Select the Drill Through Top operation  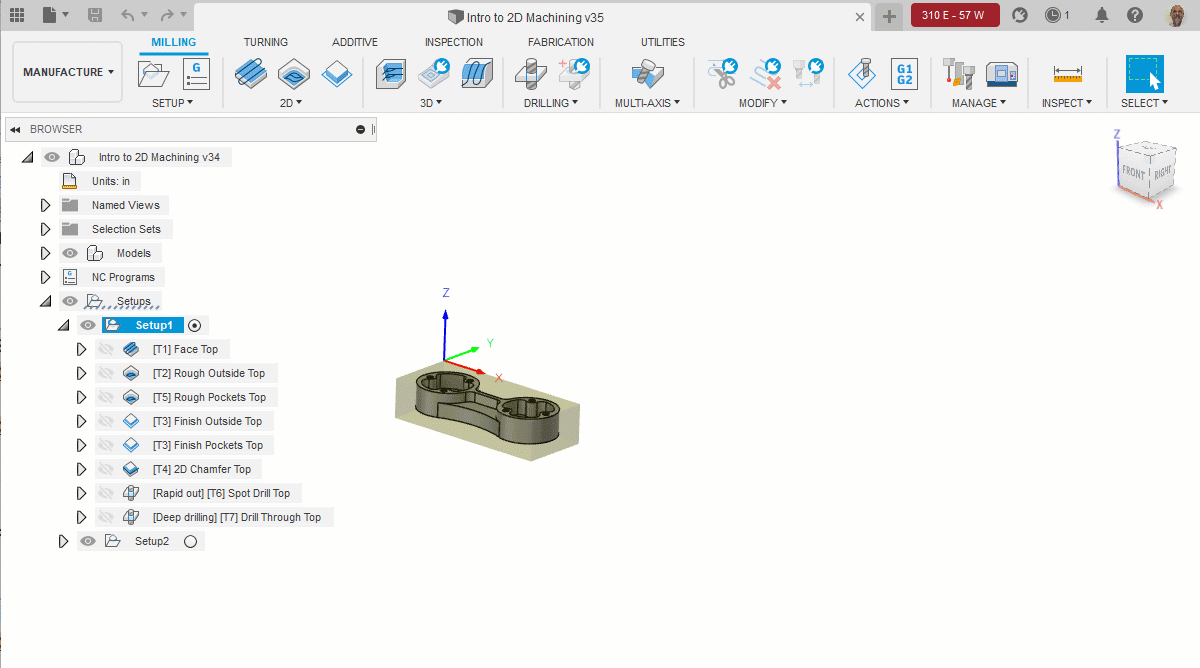[x=237, y=517]
